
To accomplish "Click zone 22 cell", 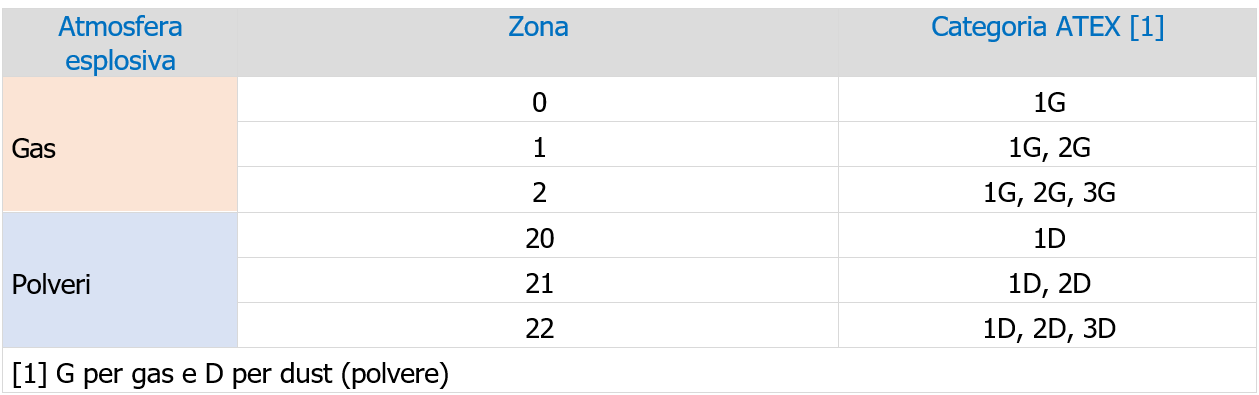I will pos(538,325).
